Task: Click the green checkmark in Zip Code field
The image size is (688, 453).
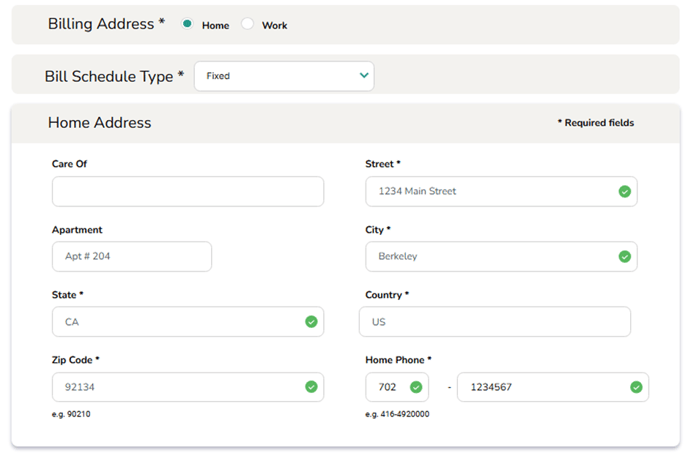Action: [311, 387]
